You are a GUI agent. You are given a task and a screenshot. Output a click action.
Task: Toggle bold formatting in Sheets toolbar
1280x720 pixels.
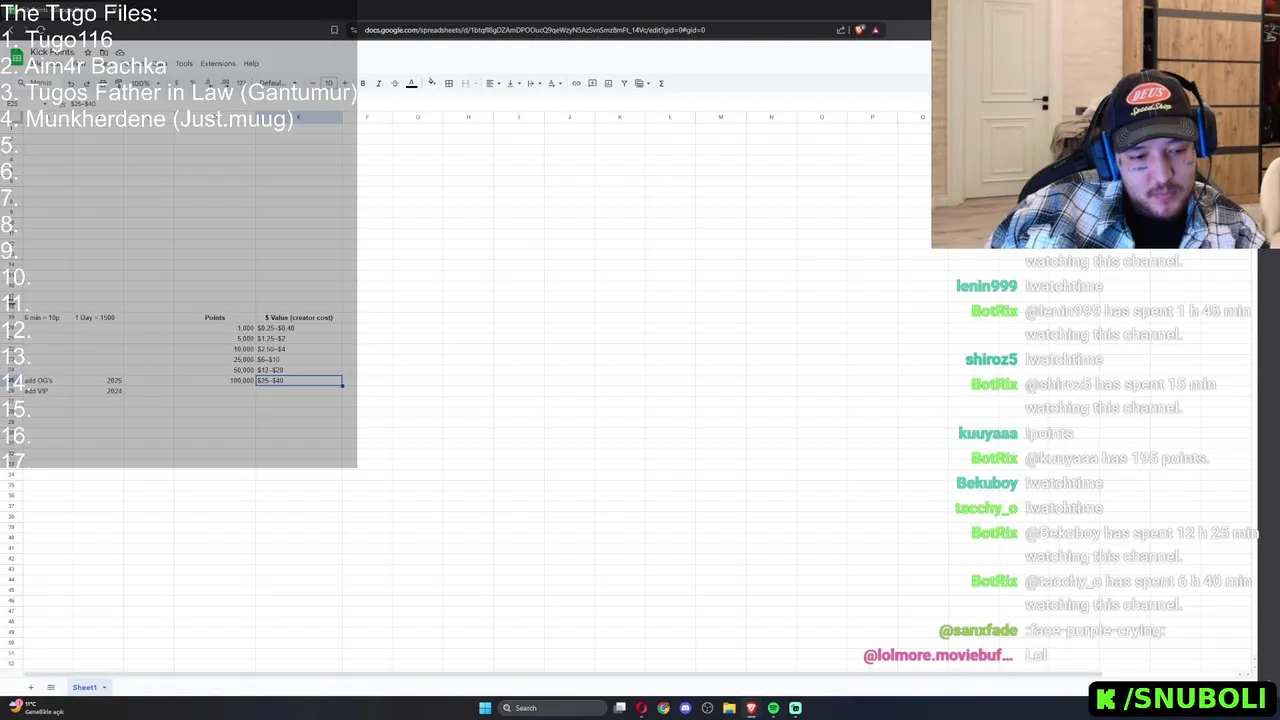[x=363, y=83]
